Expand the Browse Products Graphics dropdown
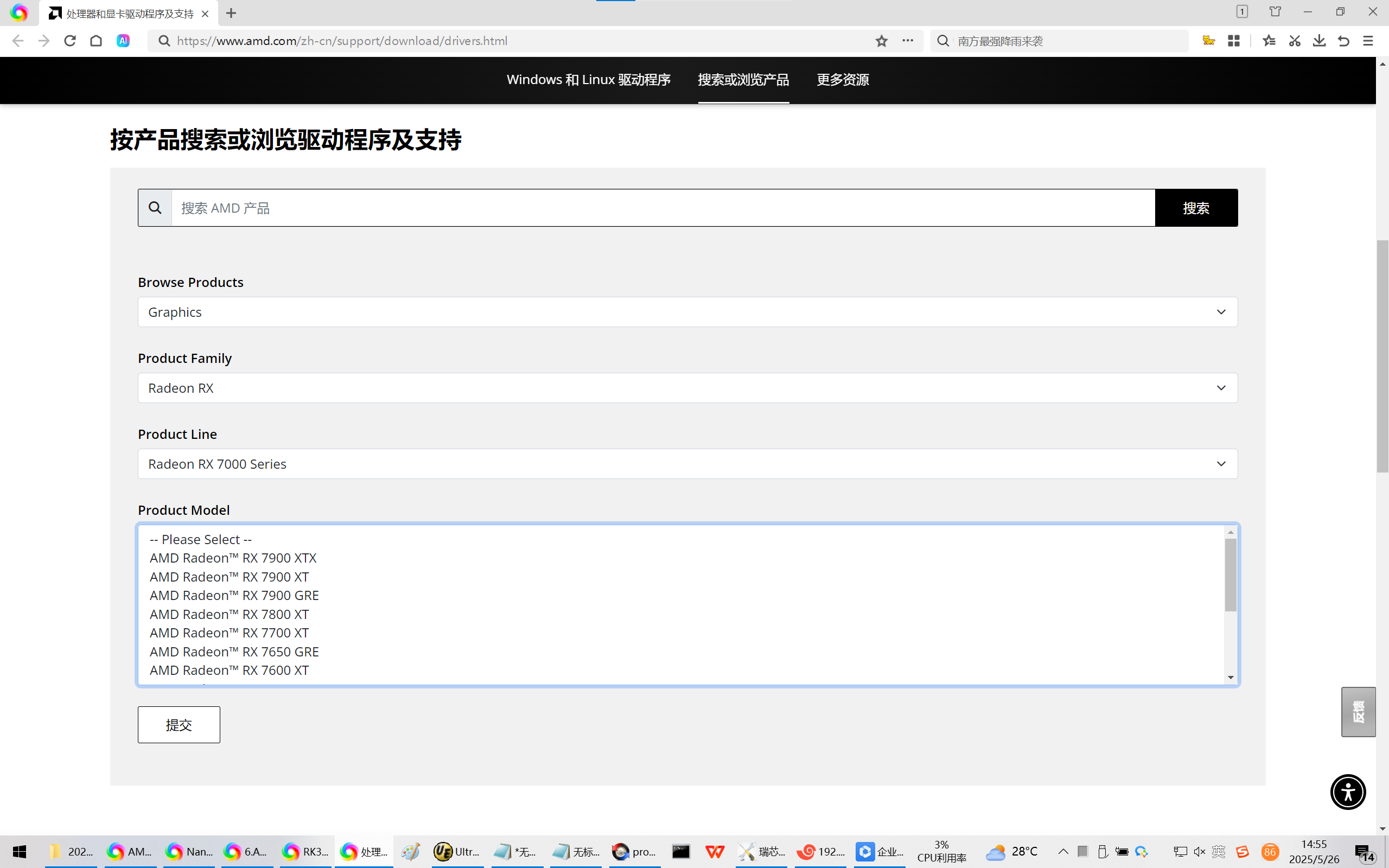This screenshot has height=868, width=1389. (x=687, y=312)
